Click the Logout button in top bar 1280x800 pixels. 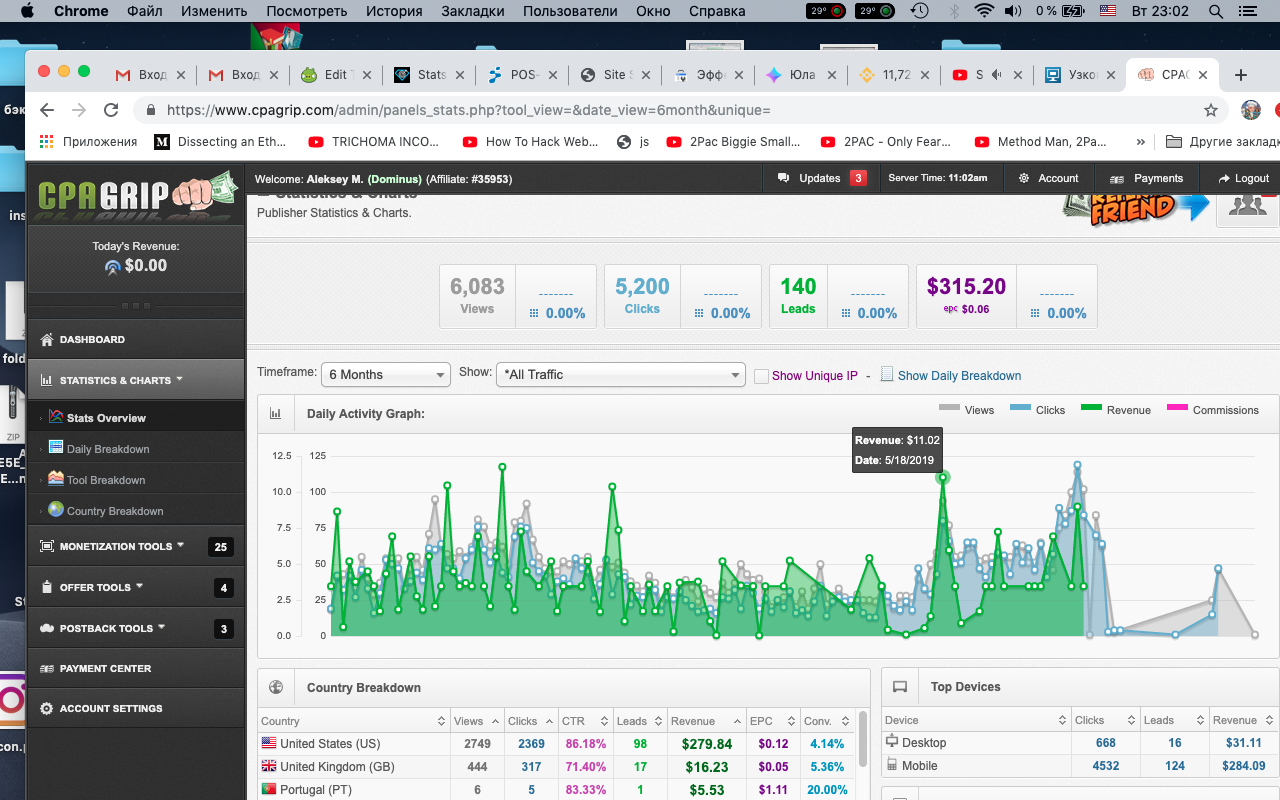(x=1243, y=178)
